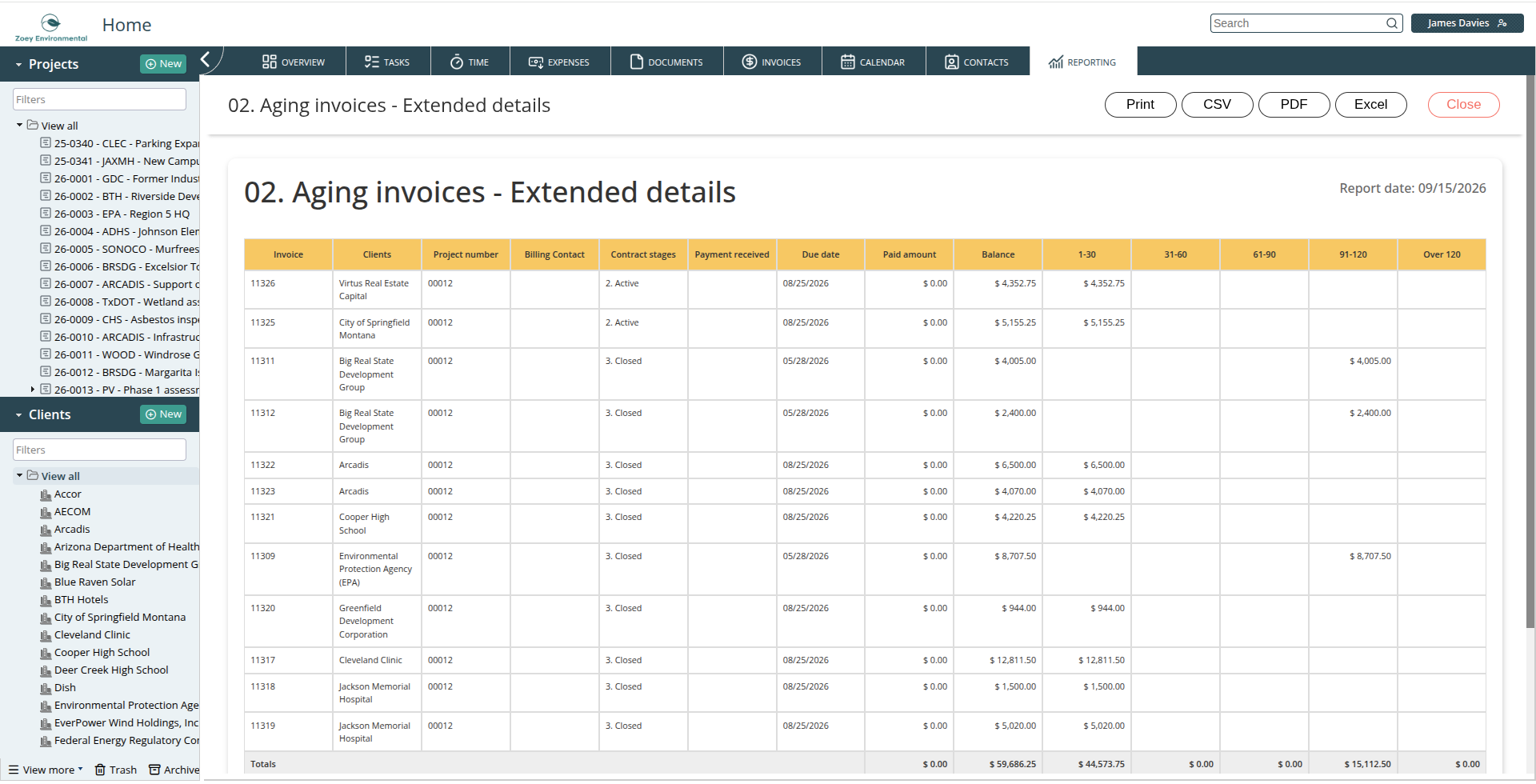Create a new client with New button
The height and width of the screenshot is (784, 1536).
pyautogui.click(x=163, y=414)
